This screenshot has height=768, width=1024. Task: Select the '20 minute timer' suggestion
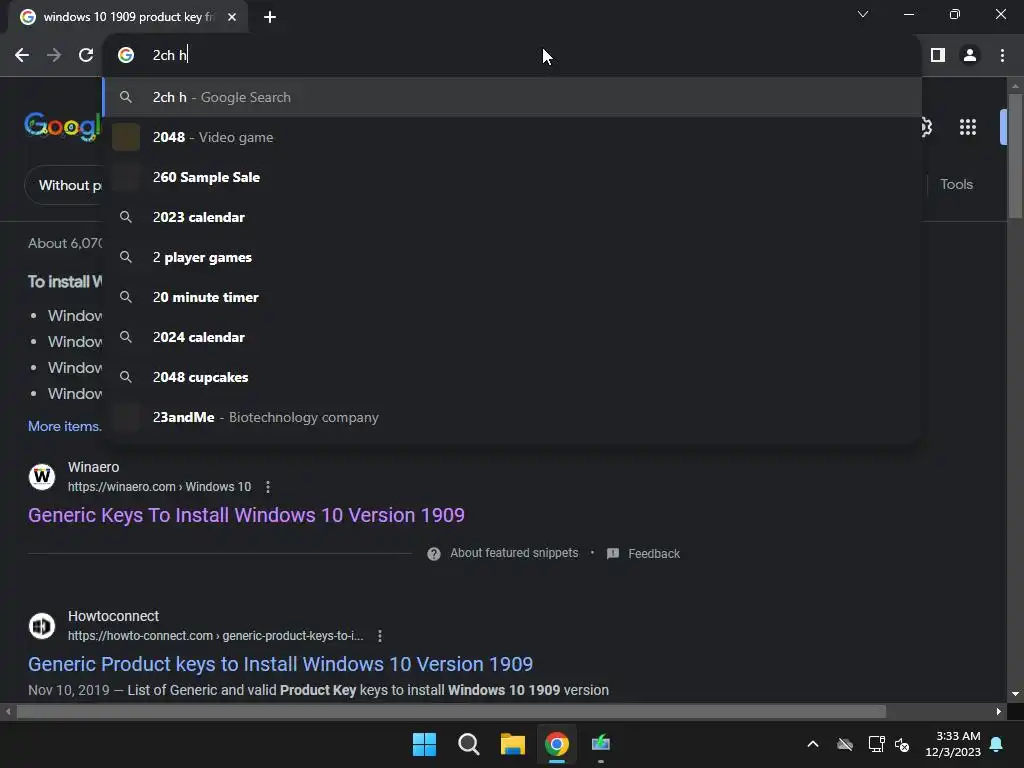[512, 297]
